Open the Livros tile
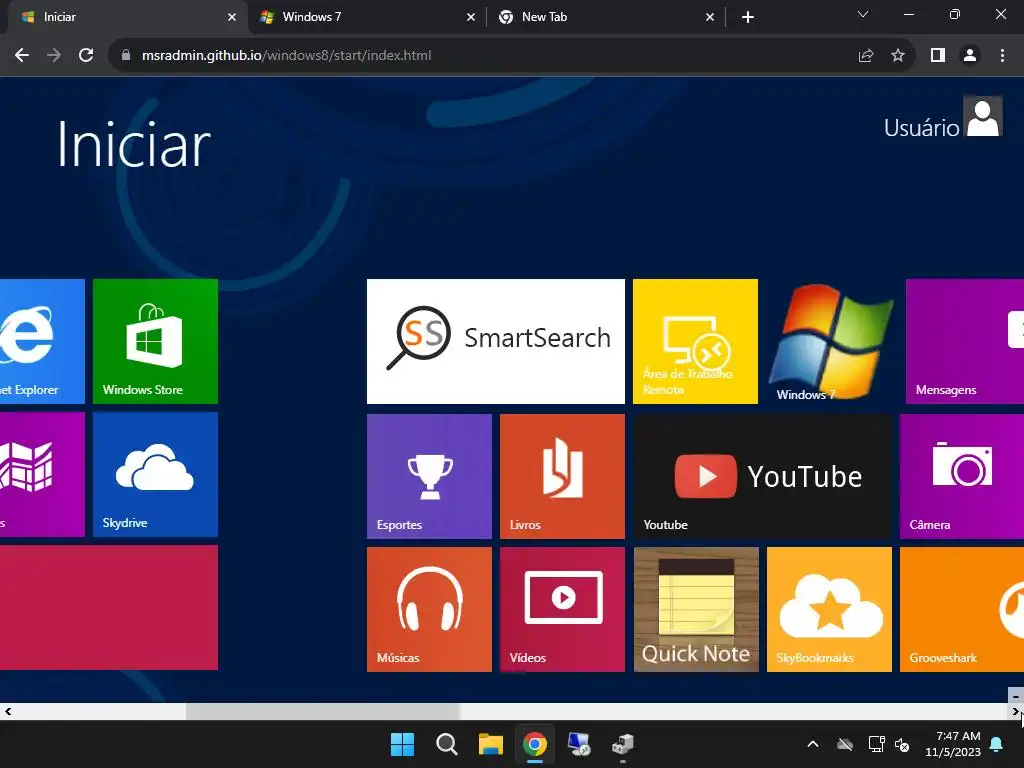This screenshot has width=1024, height=768. pos(562,476)
